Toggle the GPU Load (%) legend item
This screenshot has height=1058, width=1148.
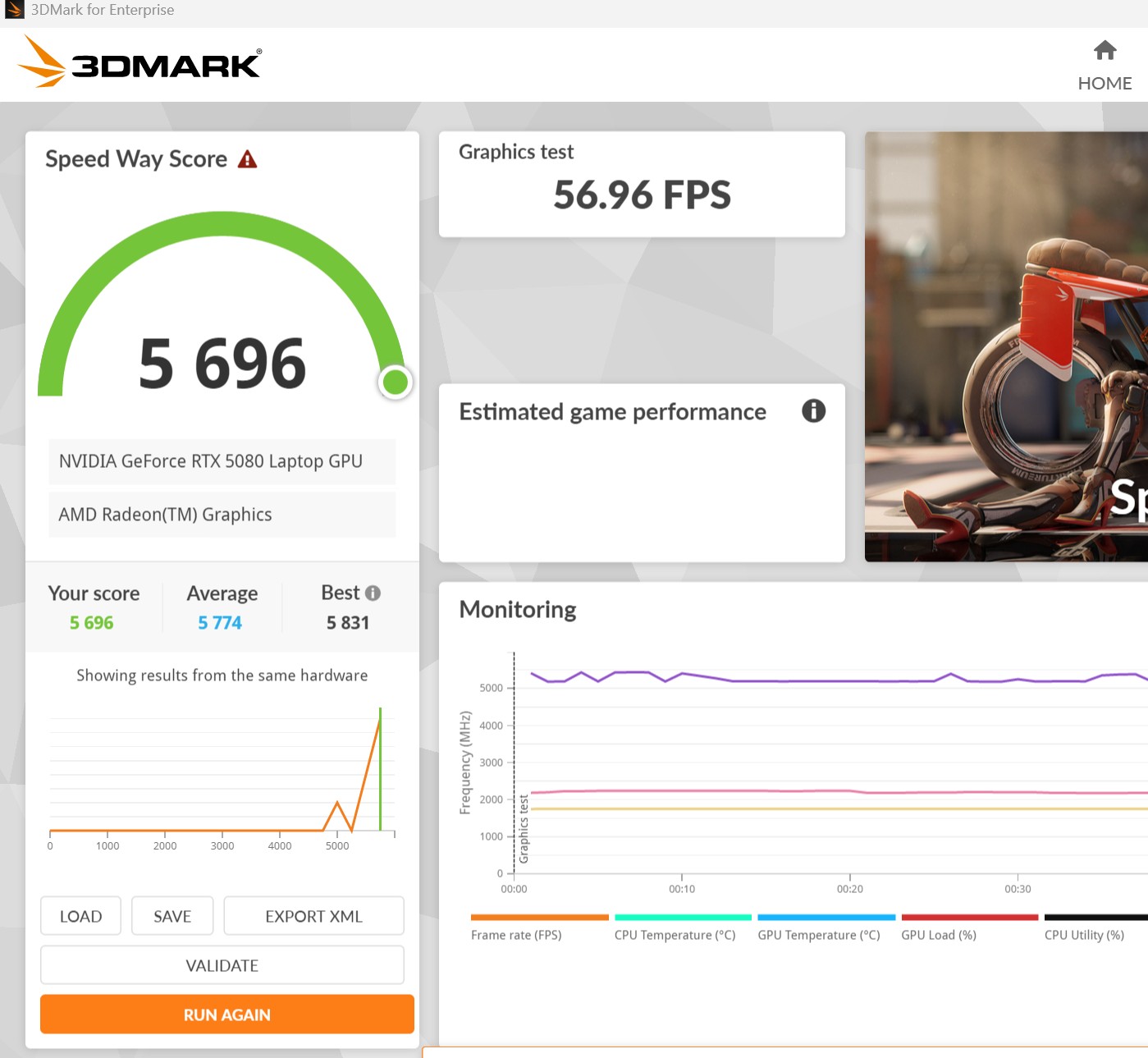pyautogui.click(x=939, y=935)
